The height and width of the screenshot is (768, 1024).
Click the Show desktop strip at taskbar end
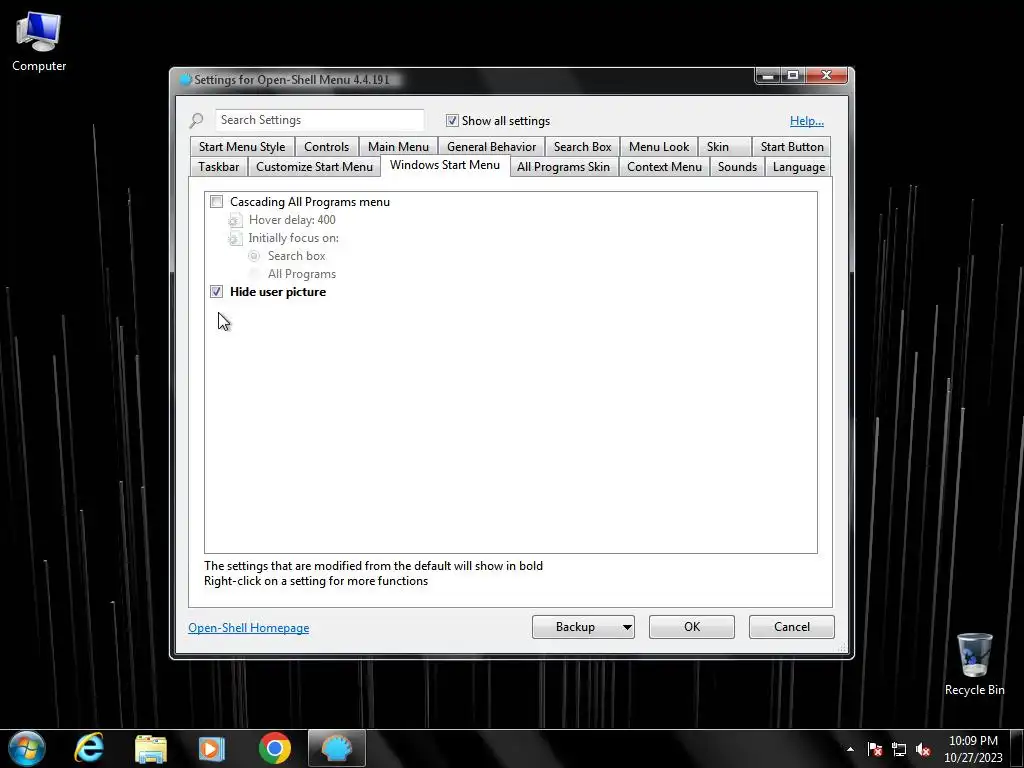click(x=1019, y=749)
